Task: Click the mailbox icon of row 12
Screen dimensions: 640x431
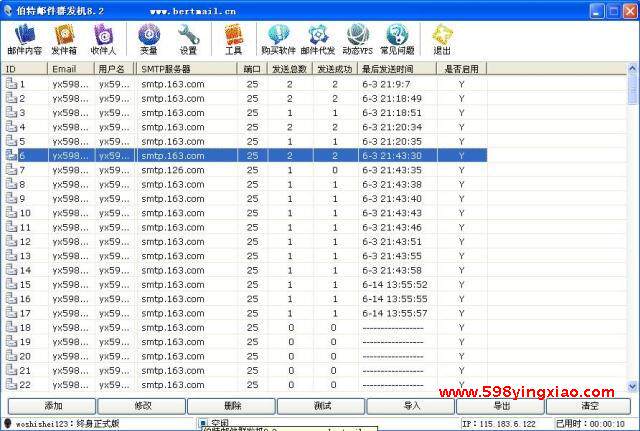Action: [11, 241]
